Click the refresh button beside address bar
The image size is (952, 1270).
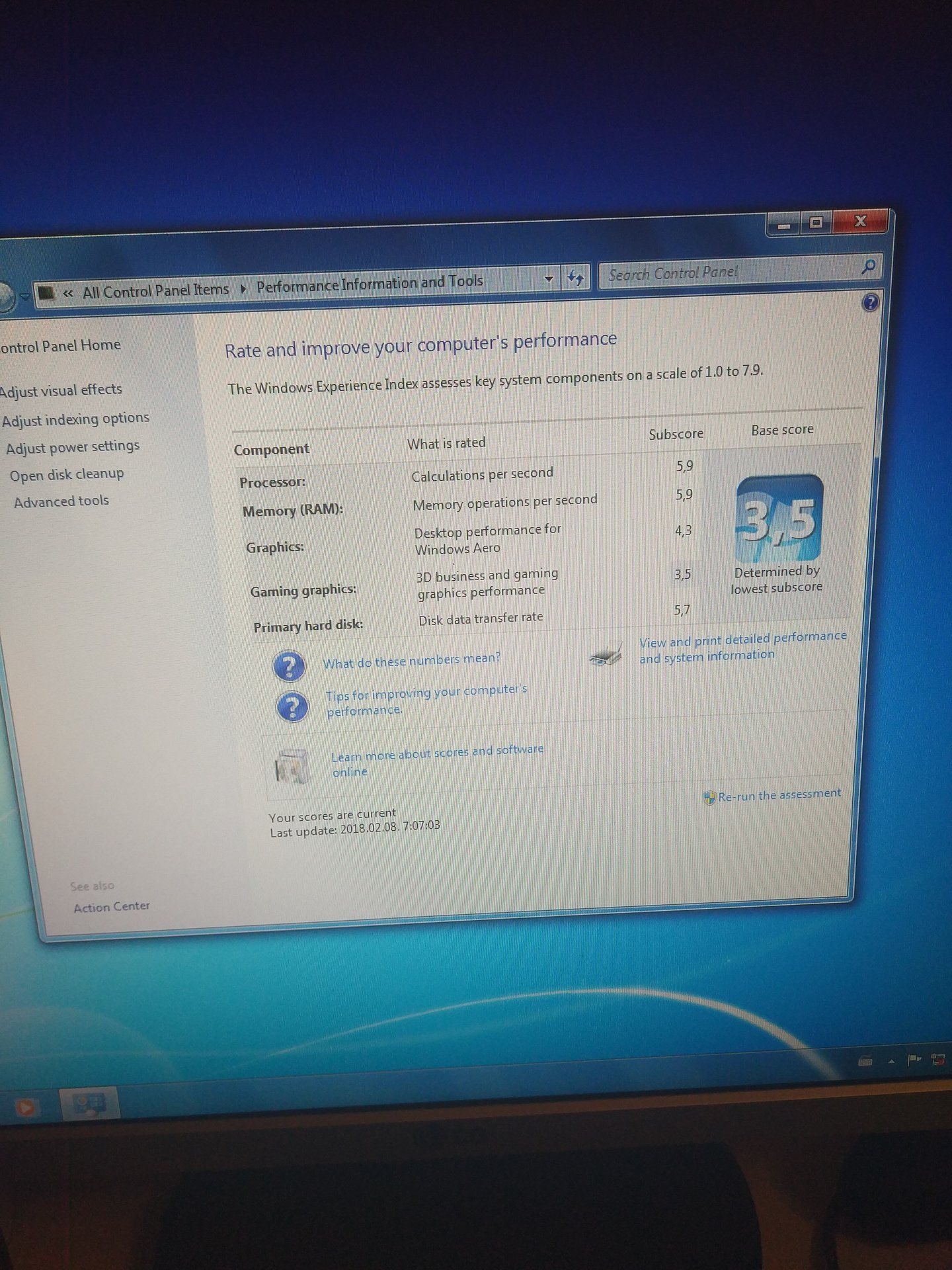click(x=575, y=278)
